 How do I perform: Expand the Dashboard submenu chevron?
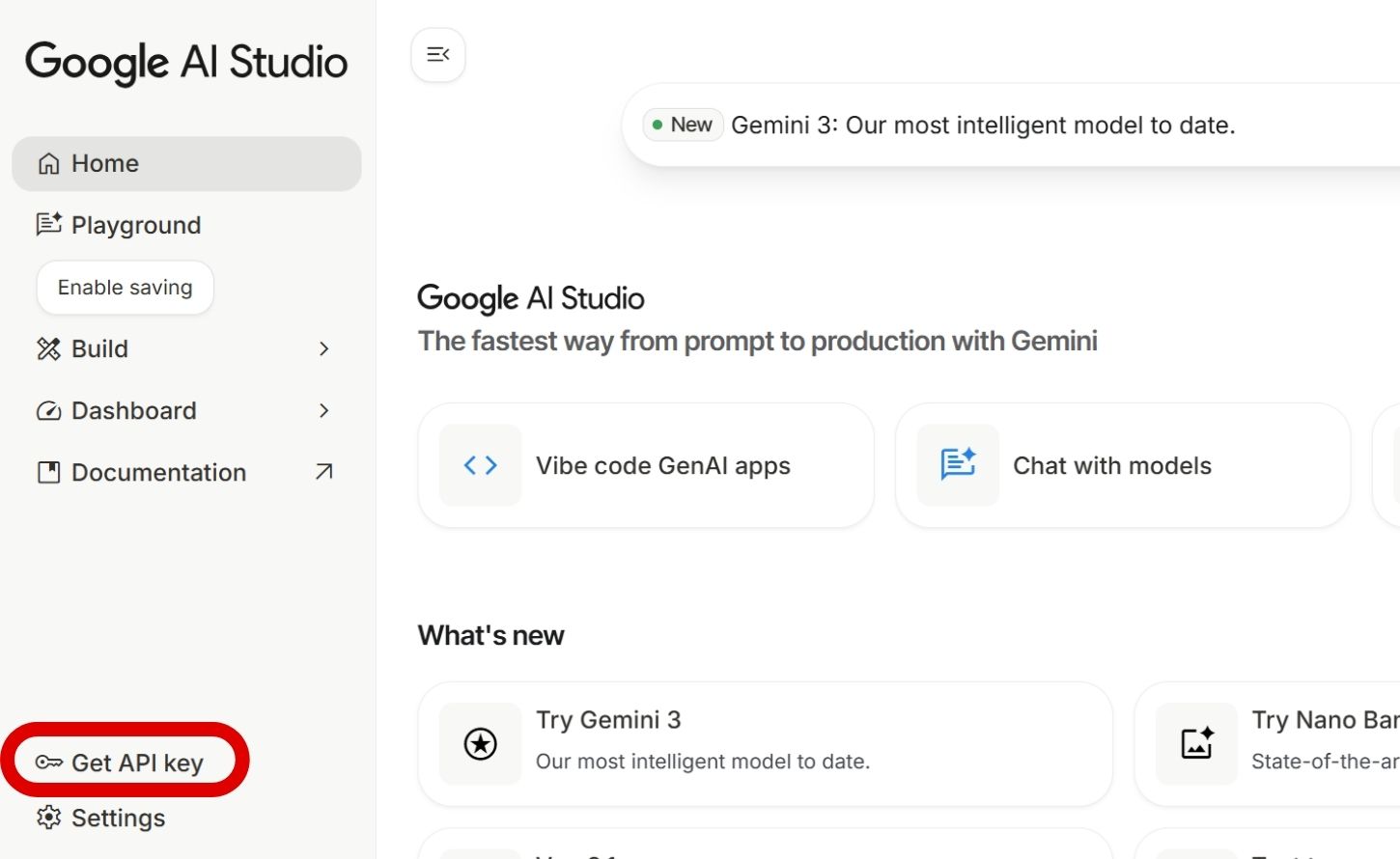324,411
